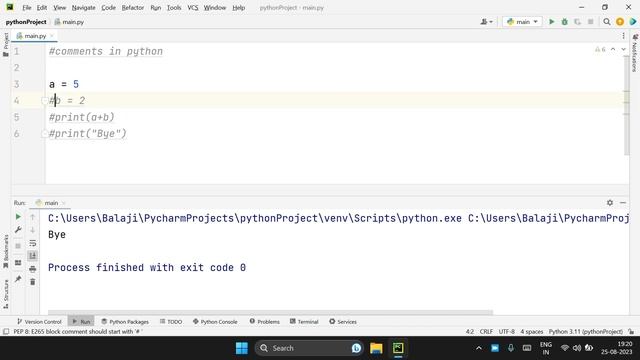Go to next highlighted problem arrow
The width and height of the screenshot is (640, 360).
pyautogui.click(x=623, y=49)
